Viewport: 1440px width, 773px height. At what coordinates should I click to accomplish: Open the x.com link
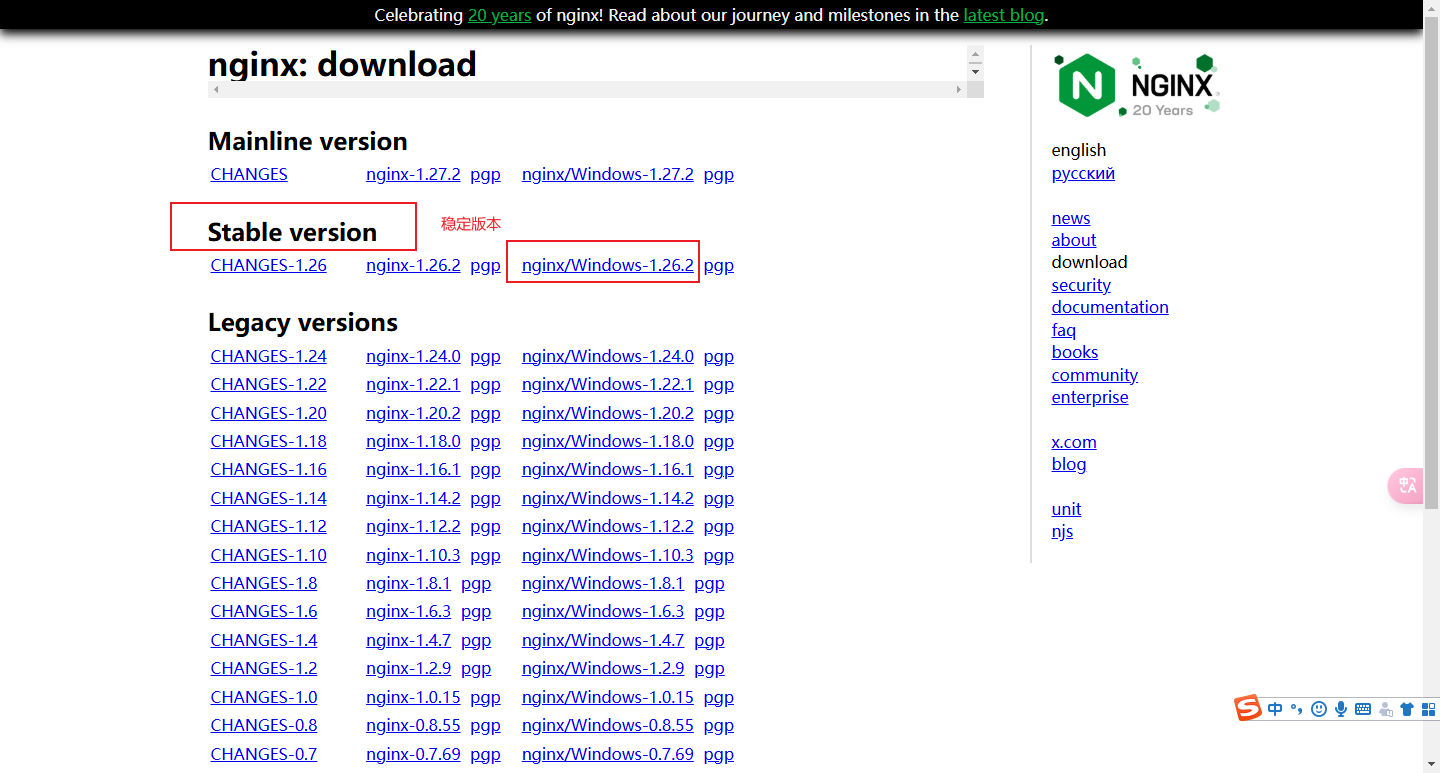click(x=1074, y=442)
